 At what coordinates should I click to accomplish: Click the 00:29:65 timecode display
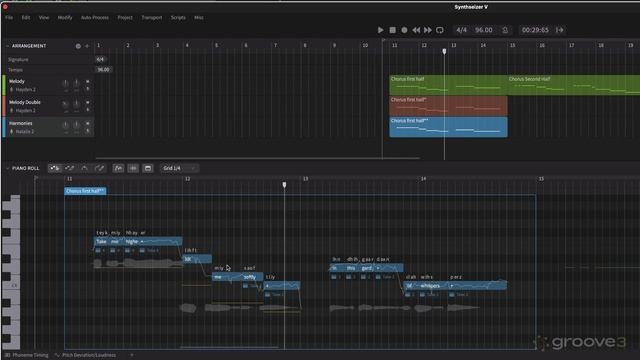pyautogui.click(x=535, y=30)
